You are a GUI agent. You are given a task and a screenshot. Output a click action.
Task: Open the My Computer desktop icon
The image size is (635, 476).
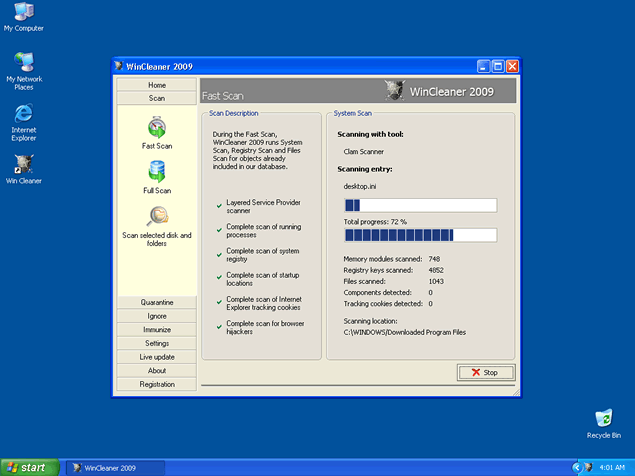(x=23, y=12)
